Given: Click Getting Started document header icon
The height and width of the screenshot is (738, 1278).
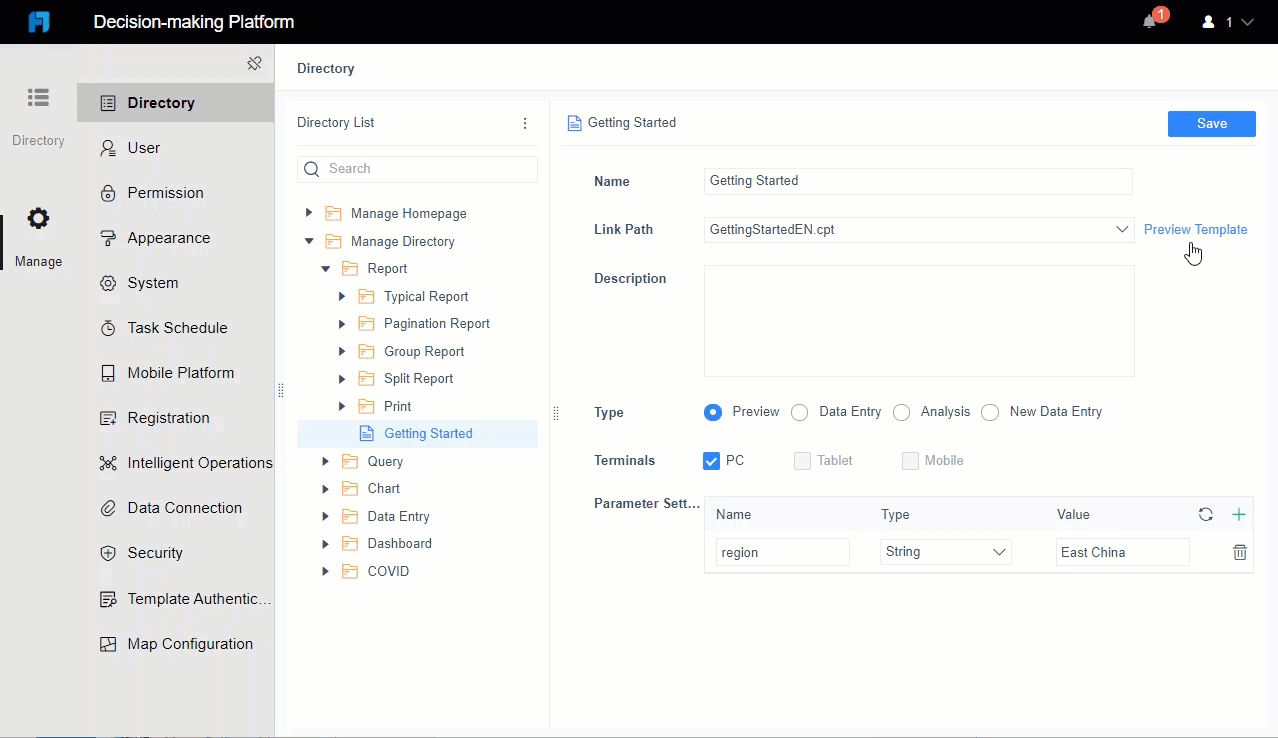Looking at the screenshot, I should pos(574,123).
